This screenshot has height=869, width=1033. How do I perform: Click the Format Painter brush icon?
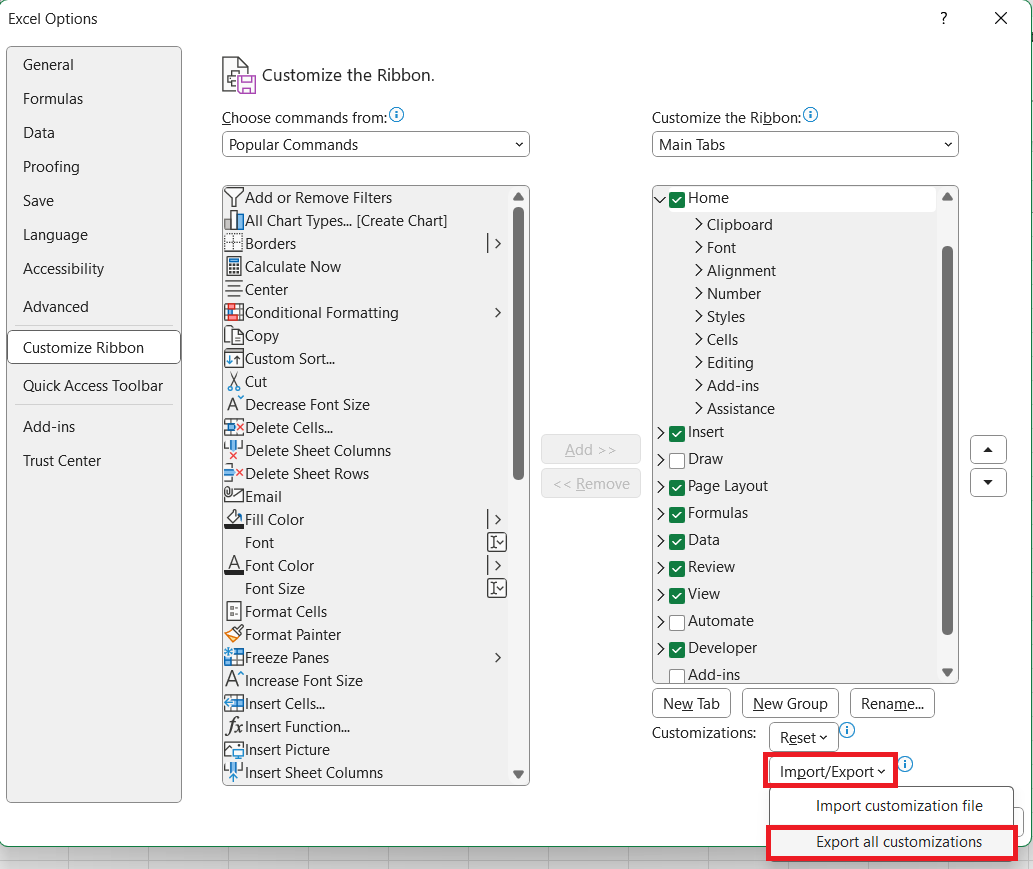click(x=234, y=634)
